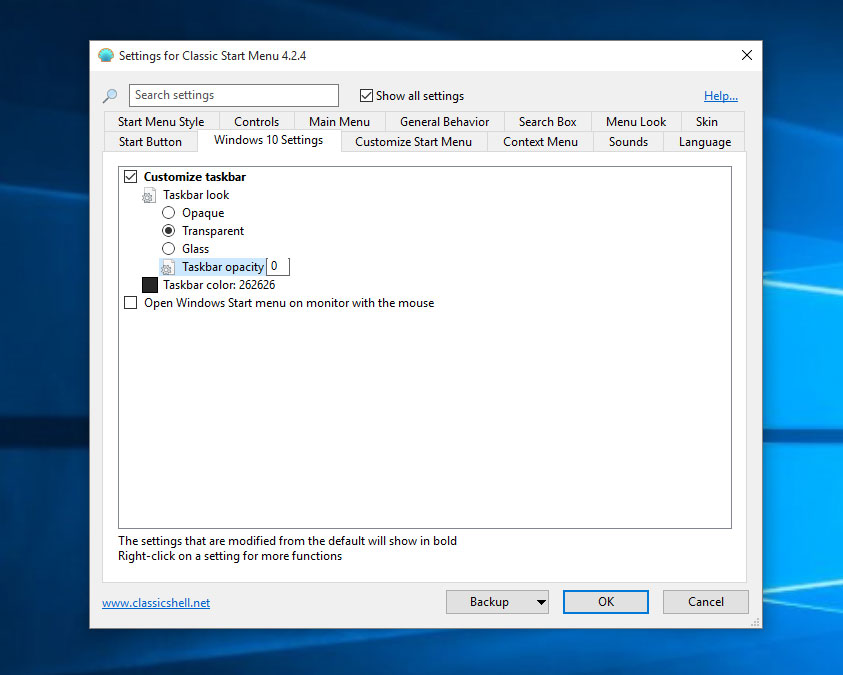Click the Cancel button
843x675 pixels.
pyautogui.click(x=706, y=602)
